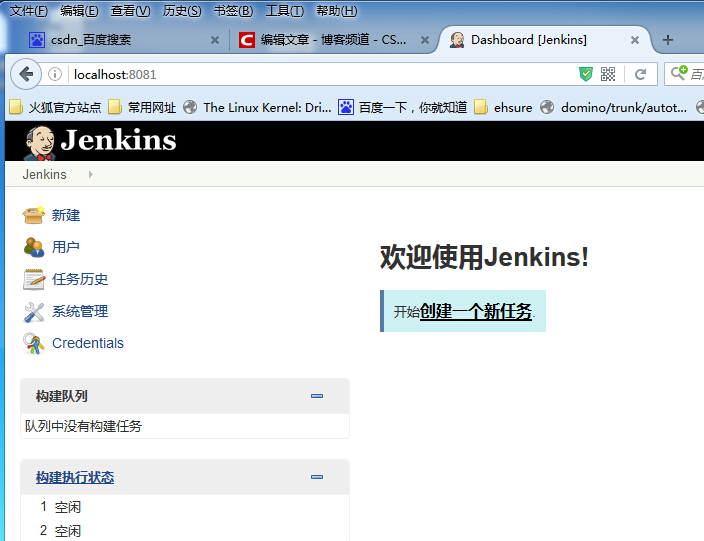Open the 工具(T) menu
The height and width of the screenshot is (541, 704).
(285, 11)
